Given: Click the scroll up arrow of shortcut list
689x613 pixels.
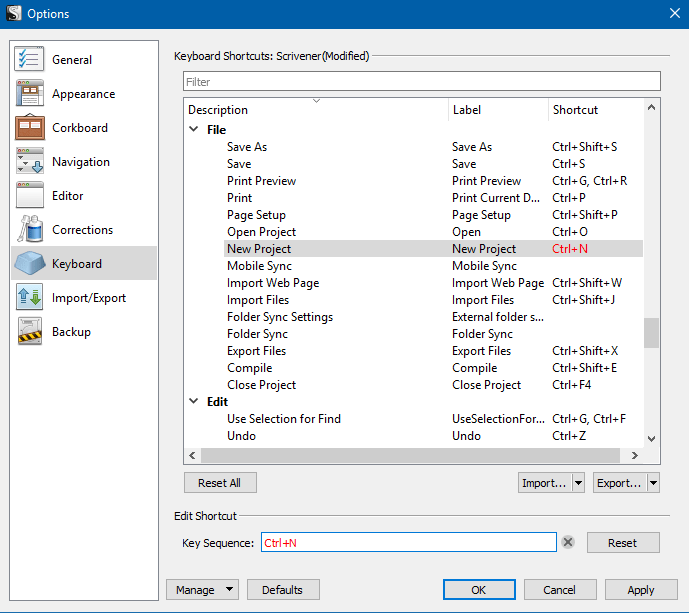Looking at the screenshot, I should coord(651,107).
